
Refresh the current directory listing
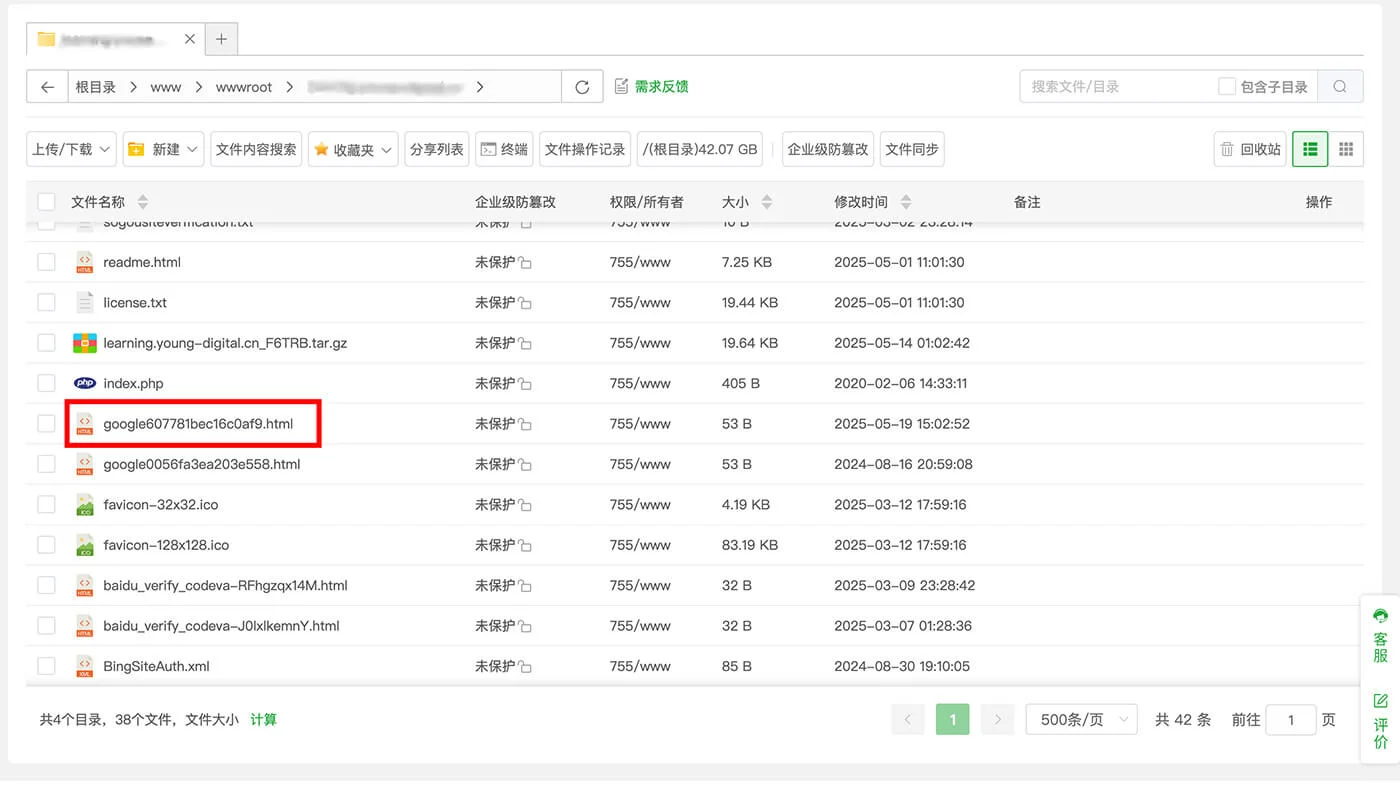click(x=581, y=86)
